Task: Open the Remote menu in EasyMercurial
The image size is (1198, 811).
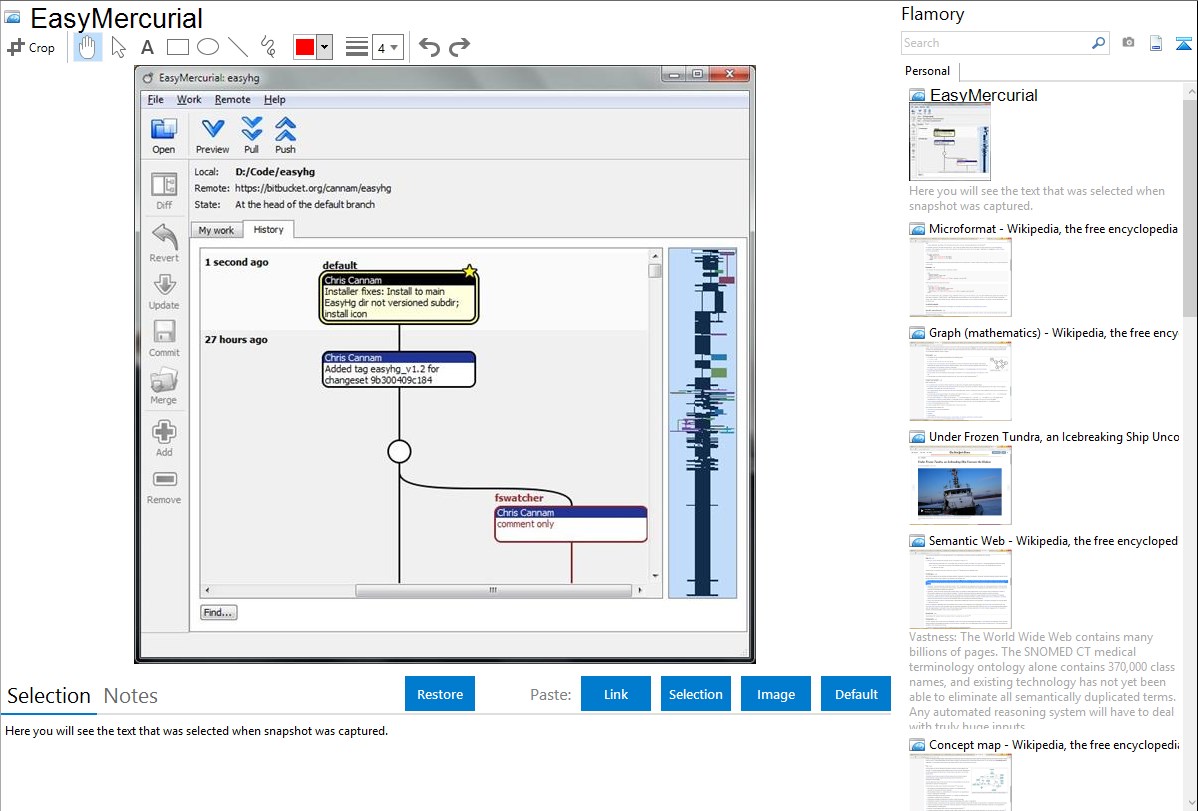Action: [x=232, y=99]
